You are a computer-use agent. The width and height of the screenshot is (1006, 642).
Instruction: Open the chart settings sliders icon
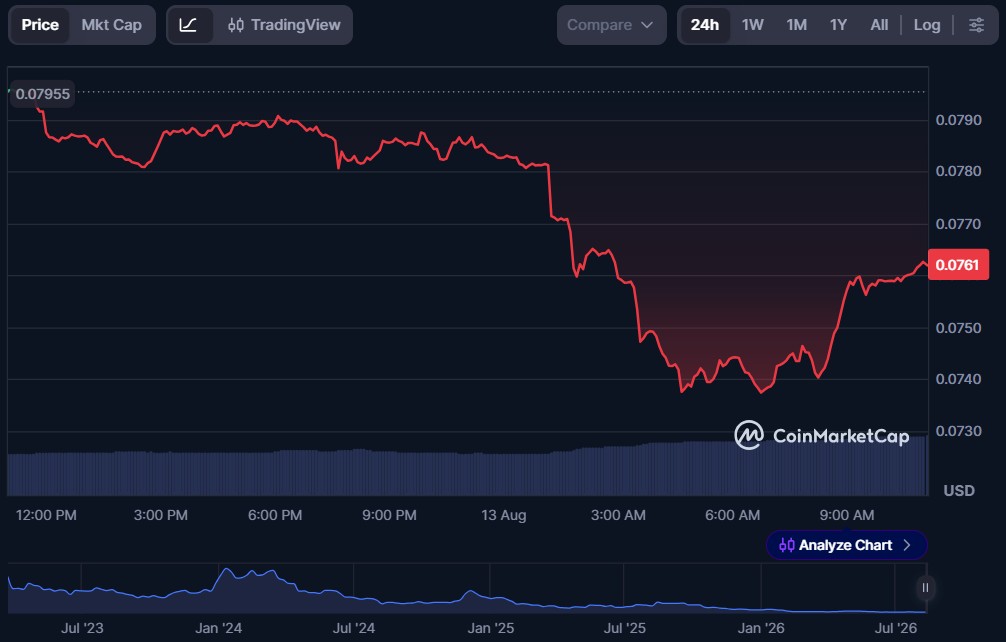(976, 25)
